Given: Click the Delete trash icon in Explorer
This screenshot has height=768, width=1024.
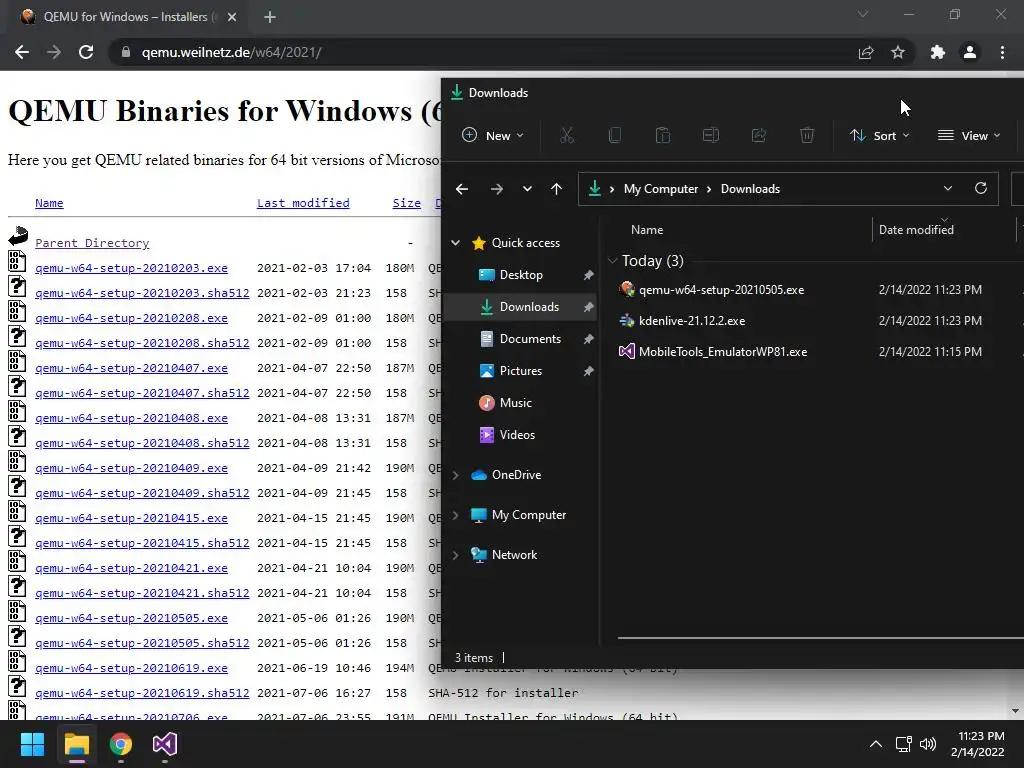Looking at the screenshot, I should [807, 135].
